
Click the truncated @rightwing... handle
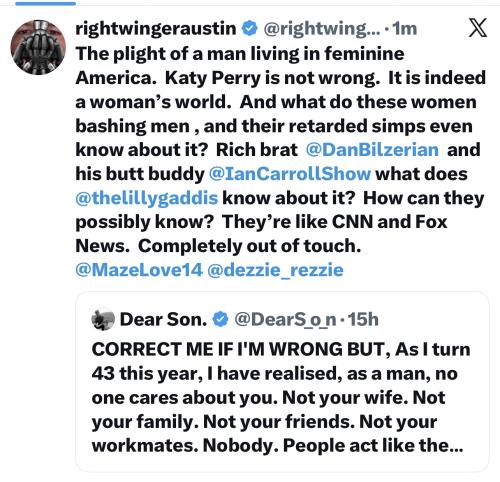coord(322,29)
